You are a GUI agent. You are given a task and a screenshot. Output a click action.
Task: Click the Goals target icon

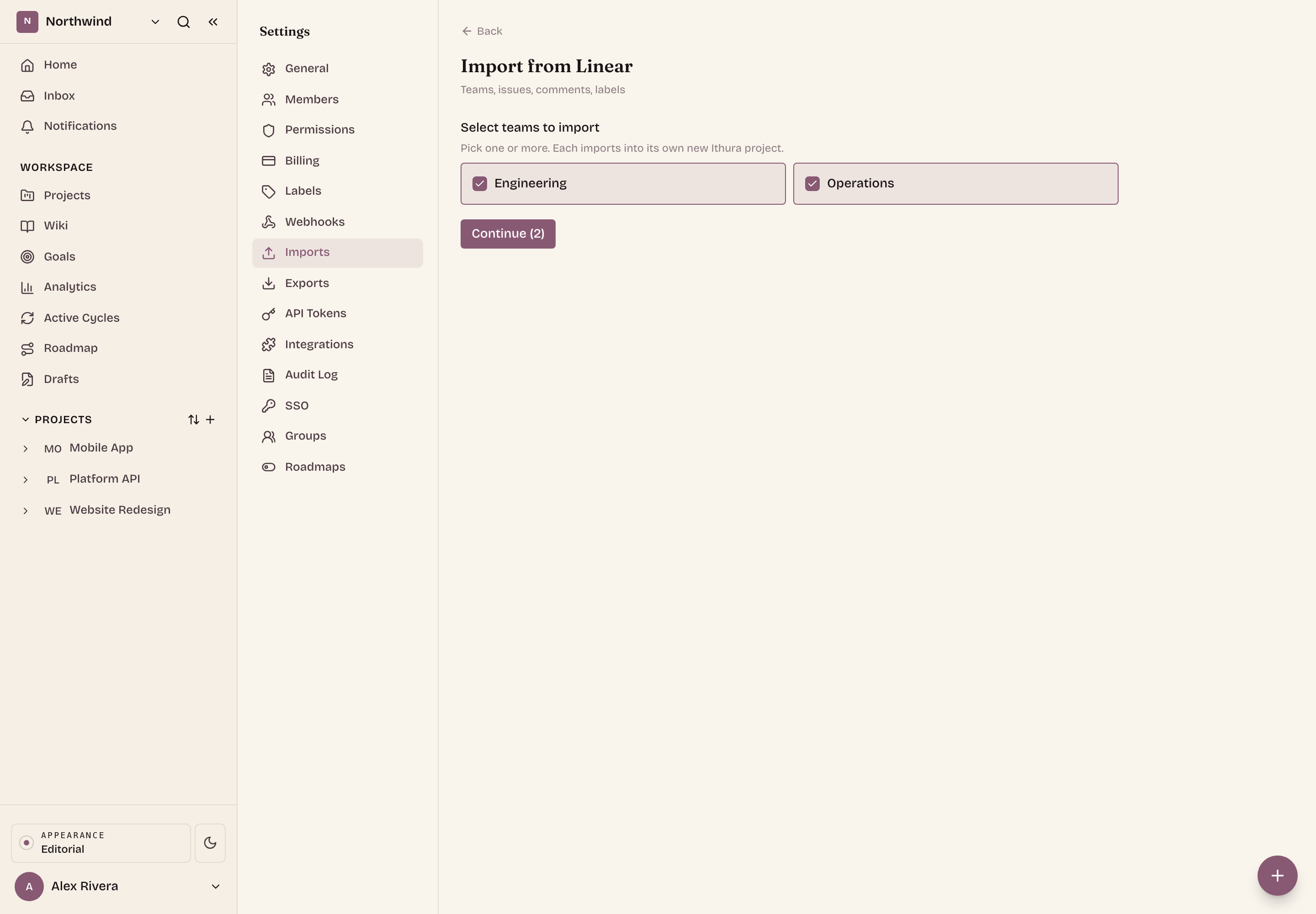(27, 256)
